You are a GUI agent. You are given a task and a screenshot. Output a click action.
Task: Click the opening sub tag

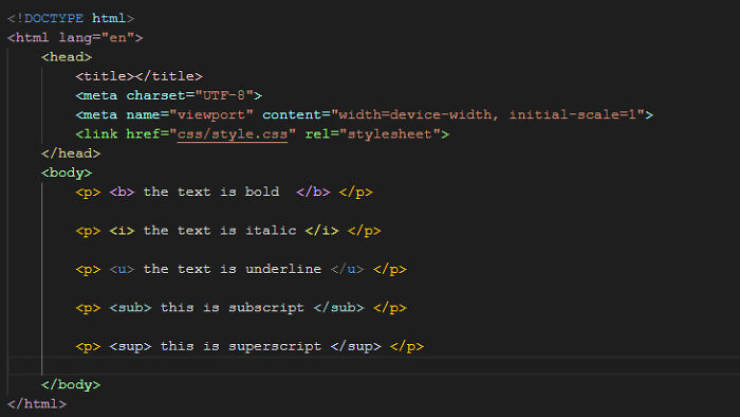(x=130, y=308)
